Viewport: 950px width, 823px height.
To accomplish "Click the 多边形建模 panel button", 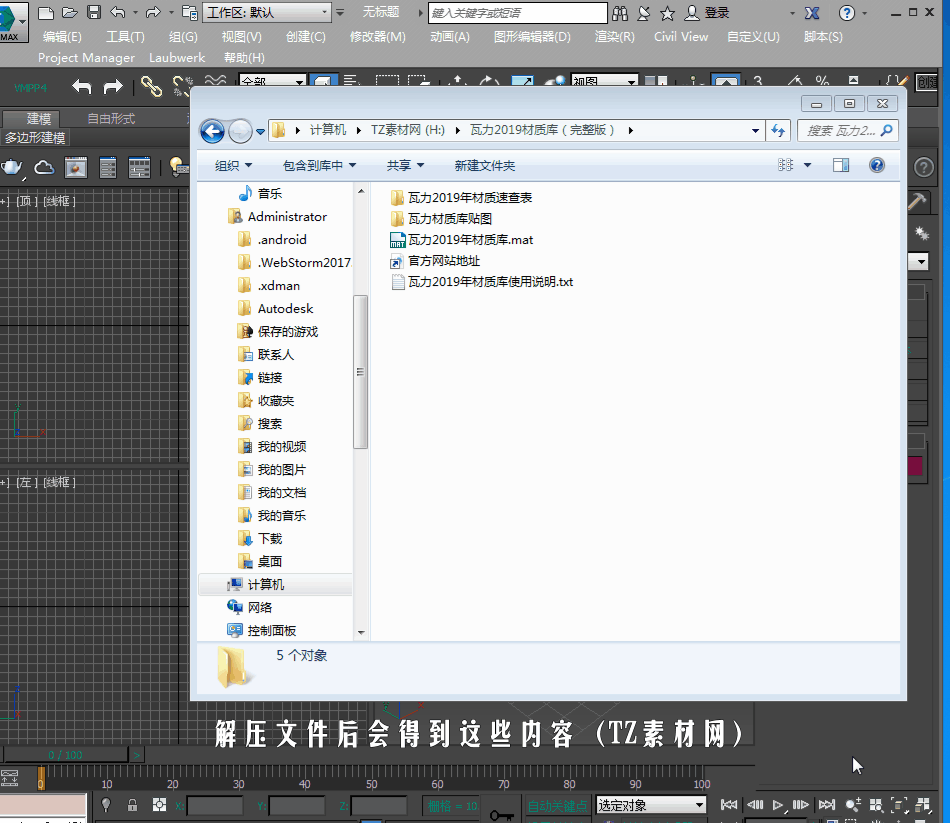I will pos(35,138).
